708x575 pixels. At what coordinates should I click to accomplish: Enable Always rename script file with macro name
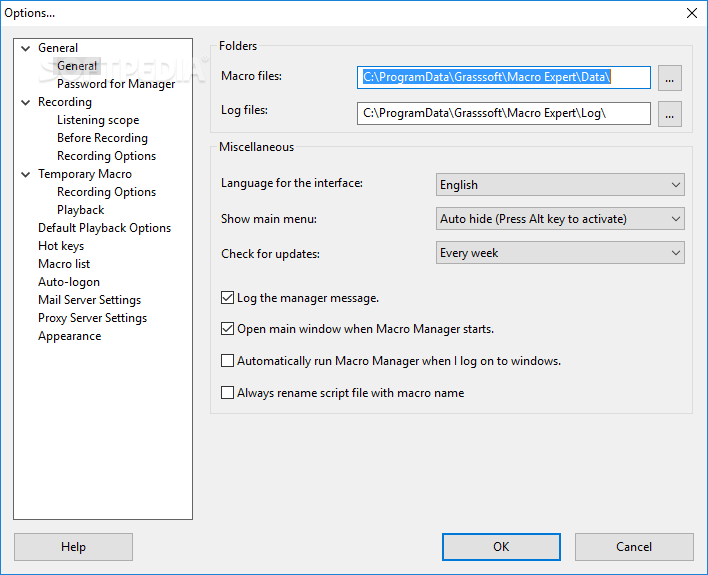coord(228,393)
